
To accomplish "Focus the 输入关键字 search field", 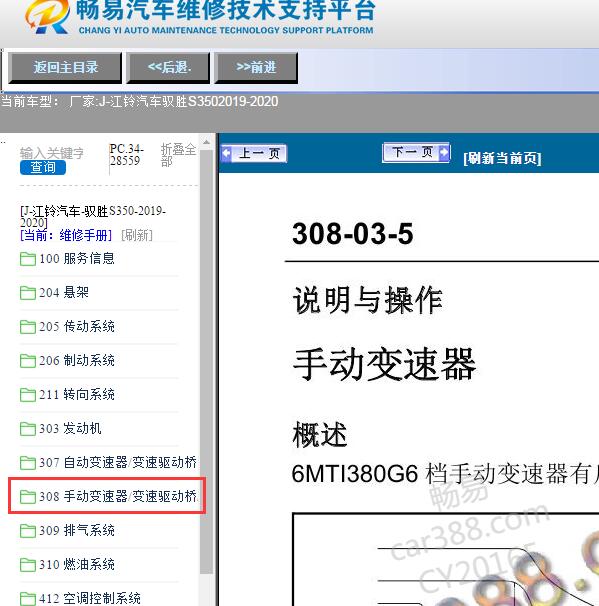I will [52, 153].
